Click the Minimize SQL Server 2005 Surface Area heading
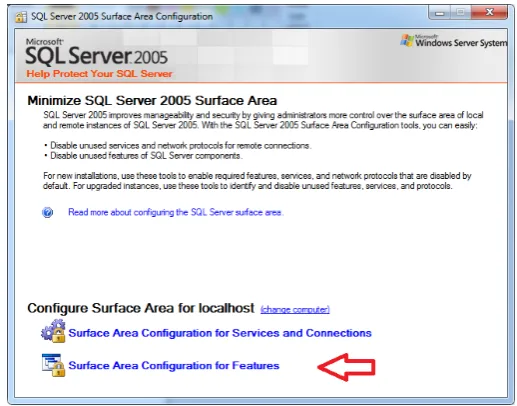The height and width of the screenshot is (406, 517). click(152, 100)
